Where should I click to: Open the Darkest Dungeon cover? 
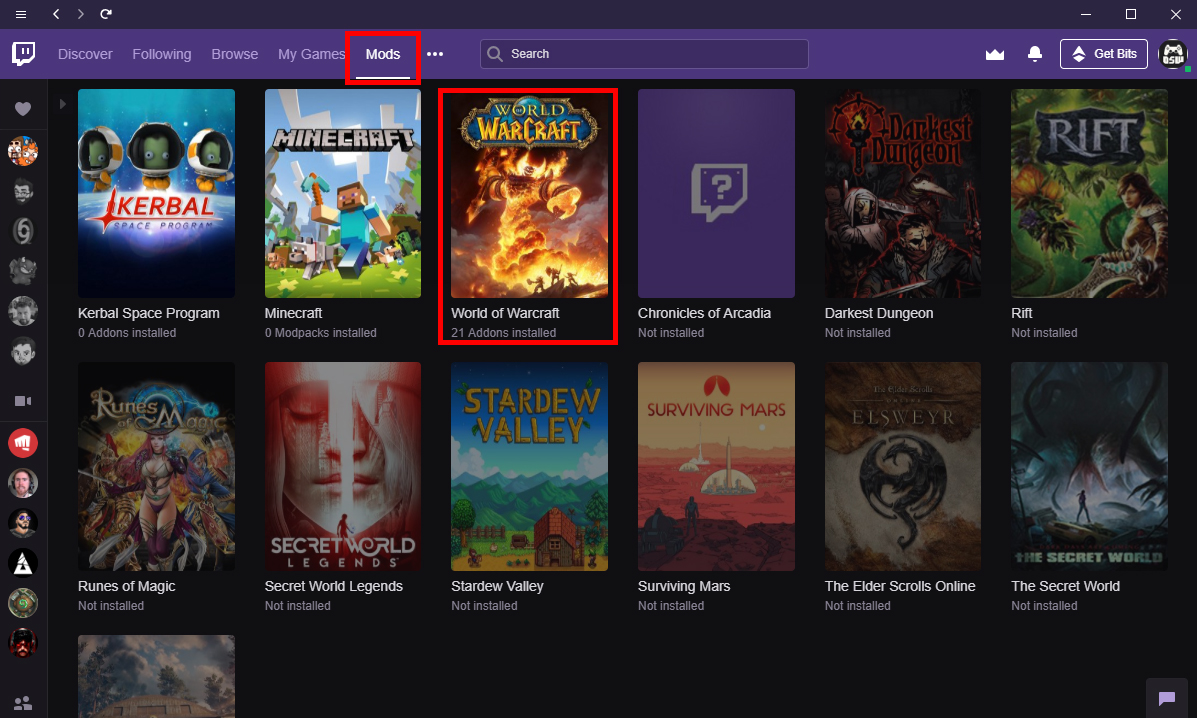(x=903, y=193)
